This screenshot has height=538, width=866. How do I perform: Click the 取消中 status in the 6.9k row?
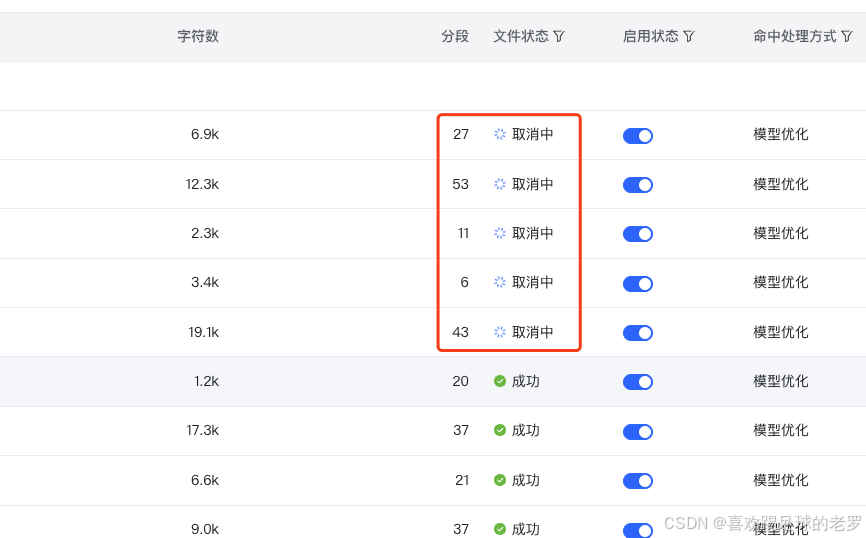532,134
